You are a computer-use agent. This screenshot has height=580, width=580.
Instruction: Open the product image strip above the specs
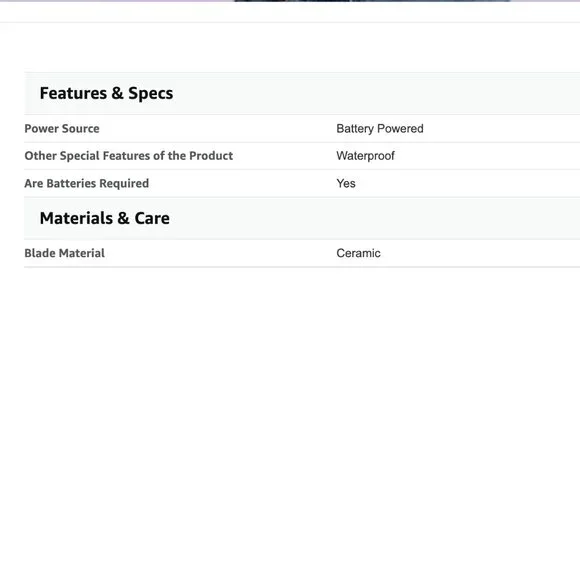point(372,1)
